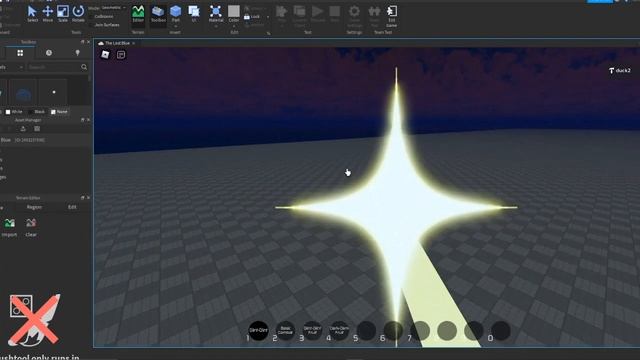640x360 pixels.
Task: Select empty hotbar slot 0
Action: (x=500, y=331)
